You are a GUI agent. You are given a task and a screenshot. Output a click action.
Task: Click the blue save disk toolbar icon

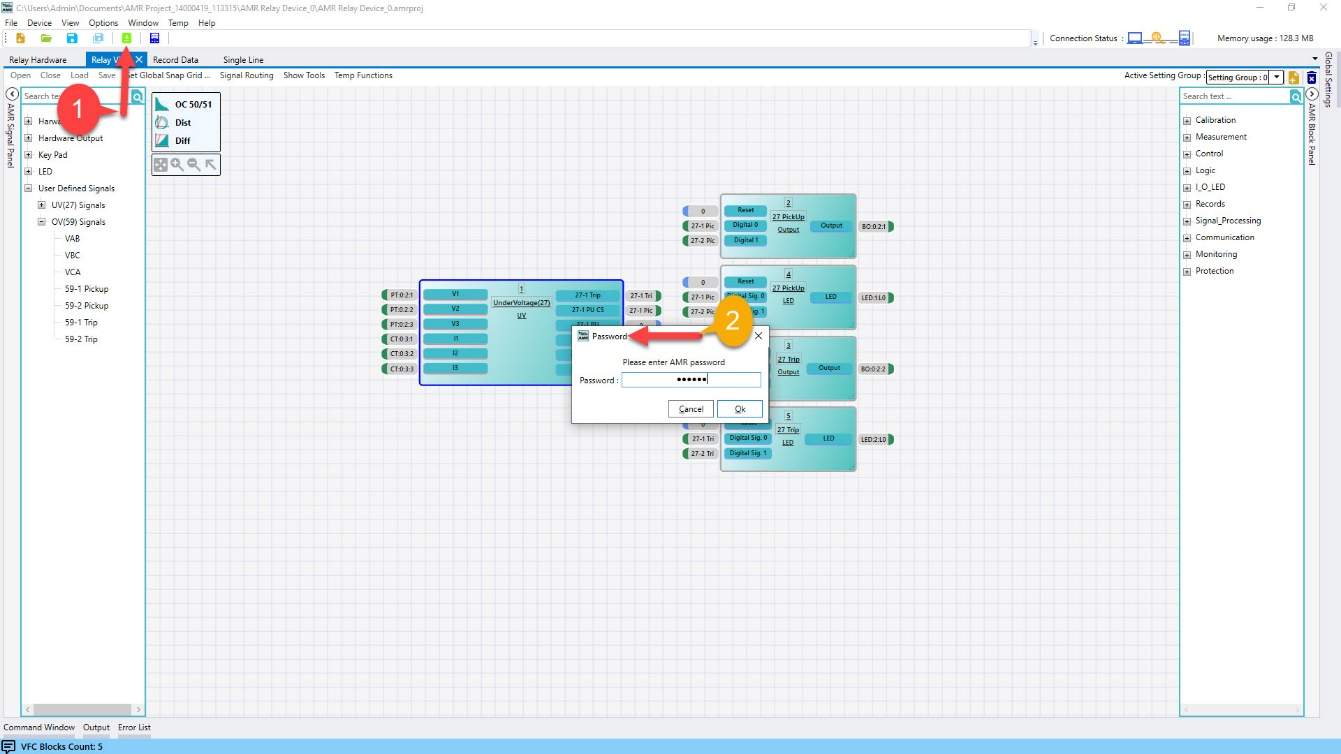tap(72, 38)
